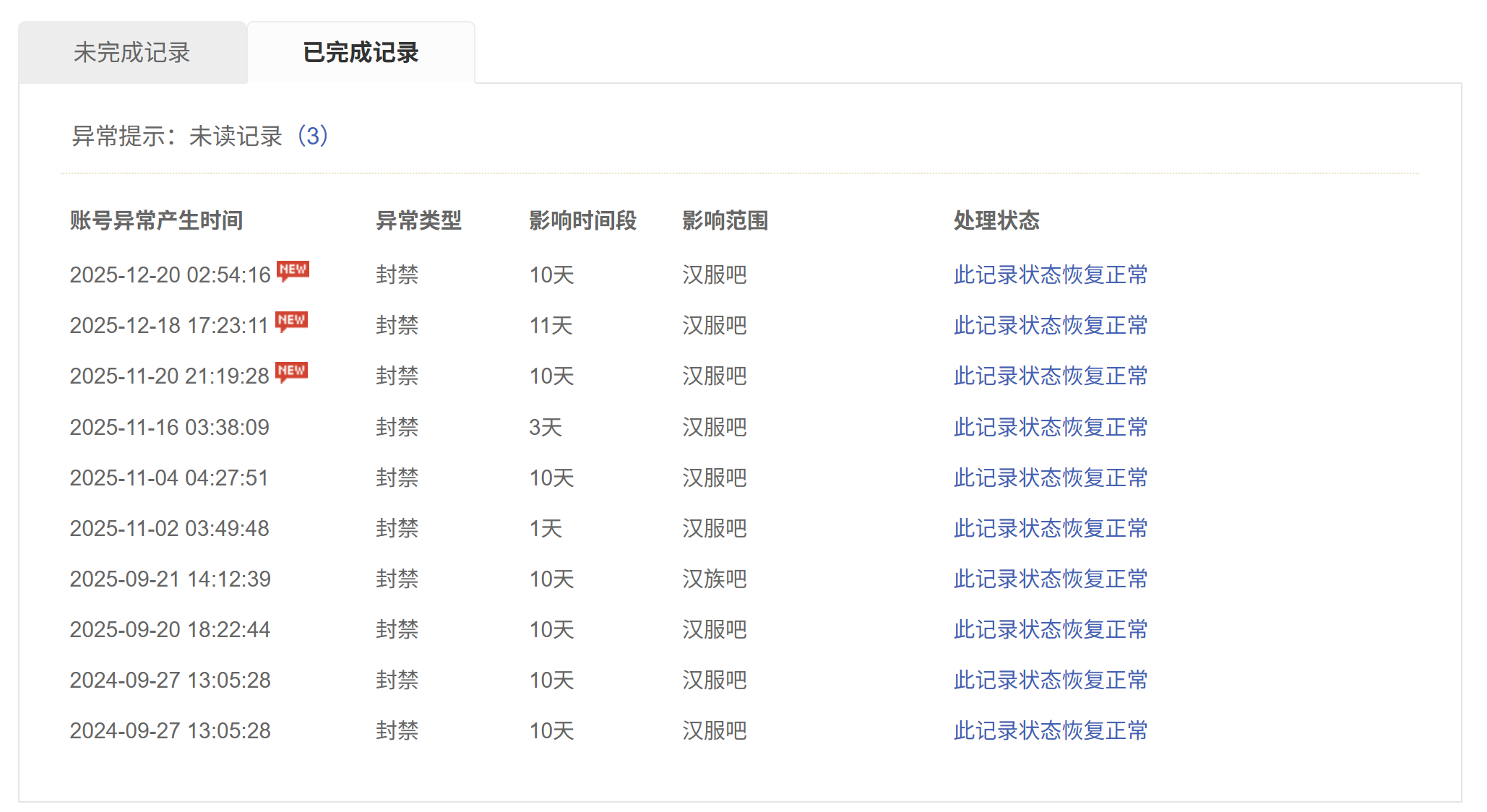Image resolution: width=1487 pixels, height=812 pixels.
Task: Open status link for 2025-11-20 21:19:28 record
Action: [1050, 376]
